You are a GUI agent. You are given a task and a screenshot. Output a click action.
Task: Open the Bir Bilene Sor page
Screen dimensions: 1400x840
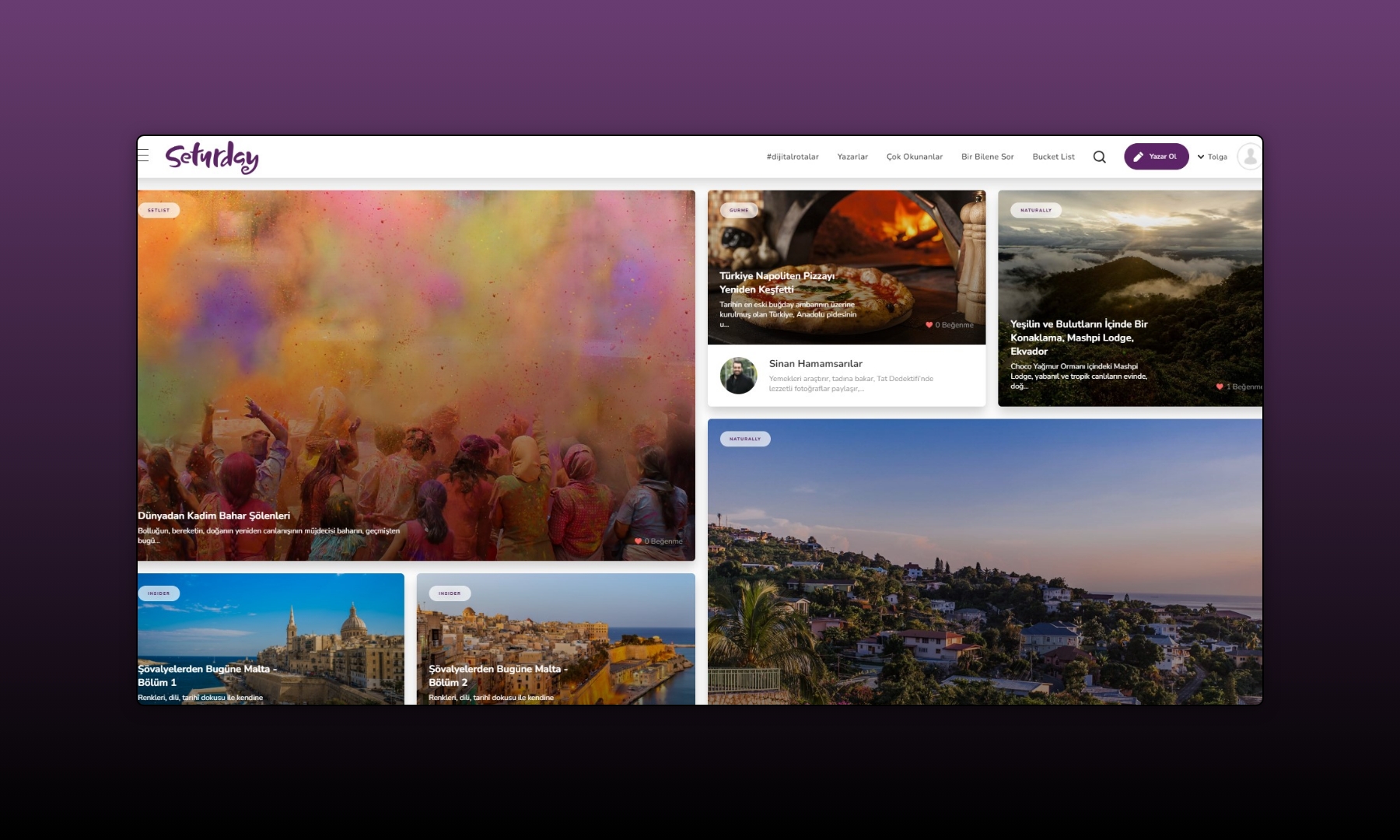987,157
